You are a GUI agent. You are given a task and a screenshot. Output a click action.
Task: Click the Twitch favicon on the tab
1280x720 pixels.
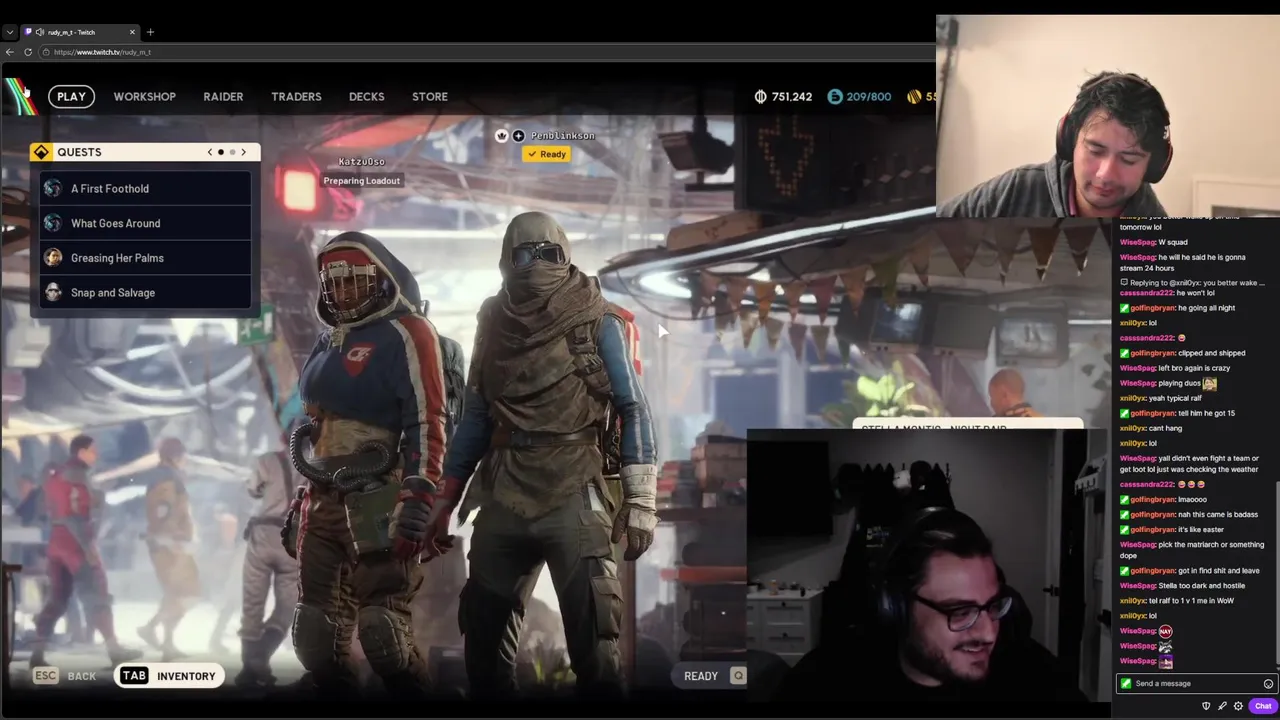click(x=29, y=32)
